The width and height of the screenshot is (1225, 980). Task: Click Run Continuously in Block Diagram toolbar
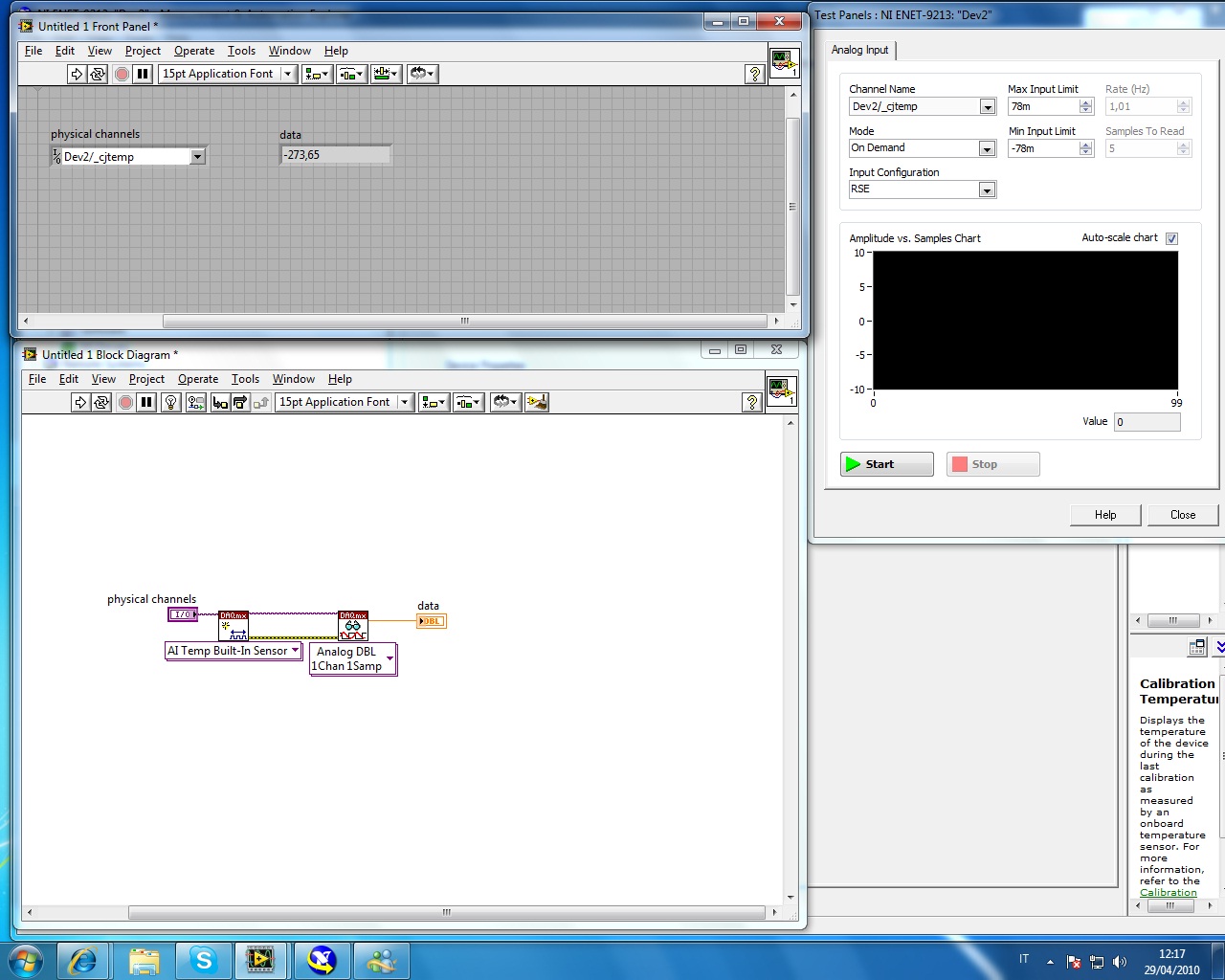[100, 402]
